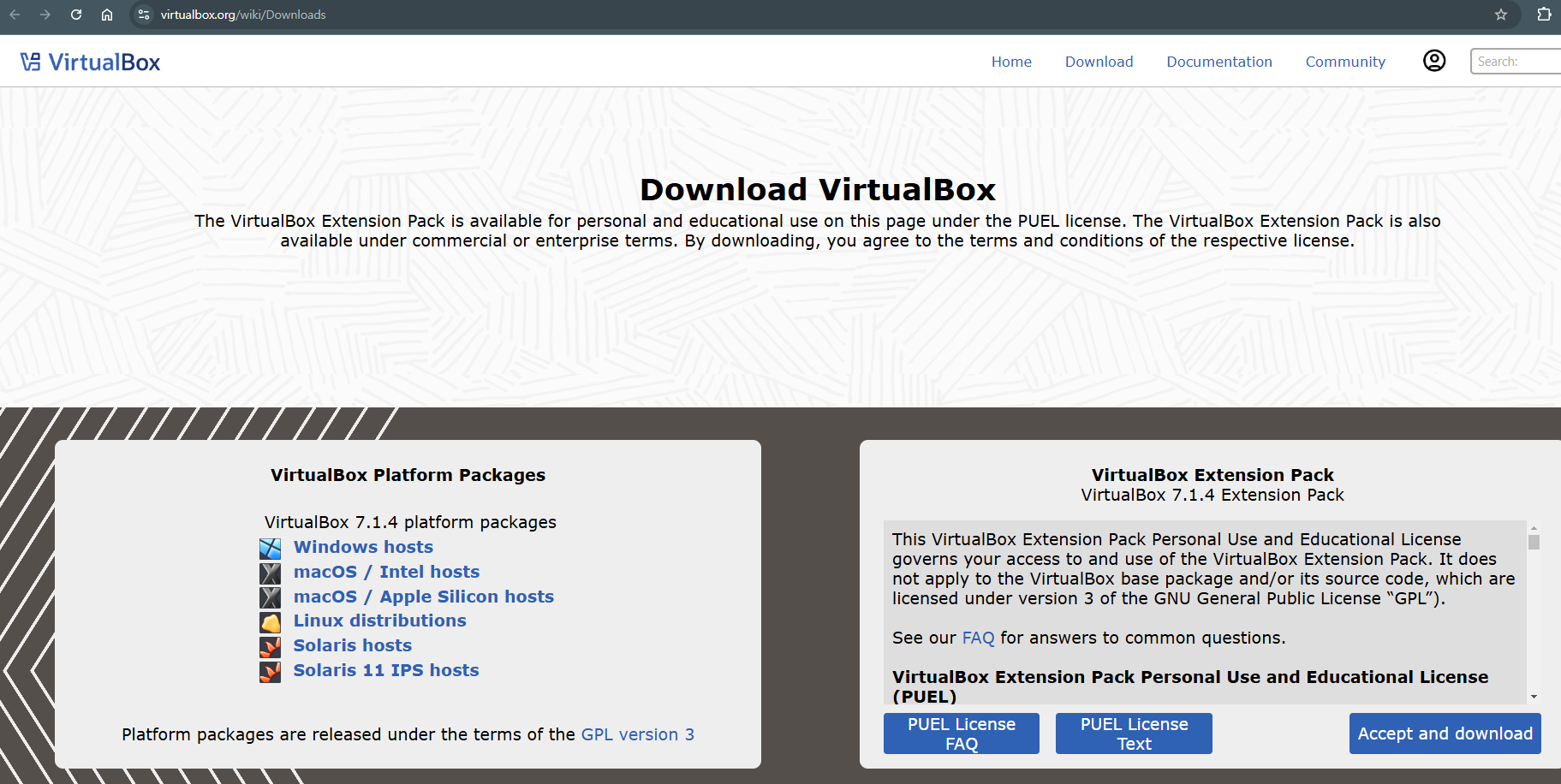Open the Download menu item
The image size is (1561, 784).
click(1099, 62)
